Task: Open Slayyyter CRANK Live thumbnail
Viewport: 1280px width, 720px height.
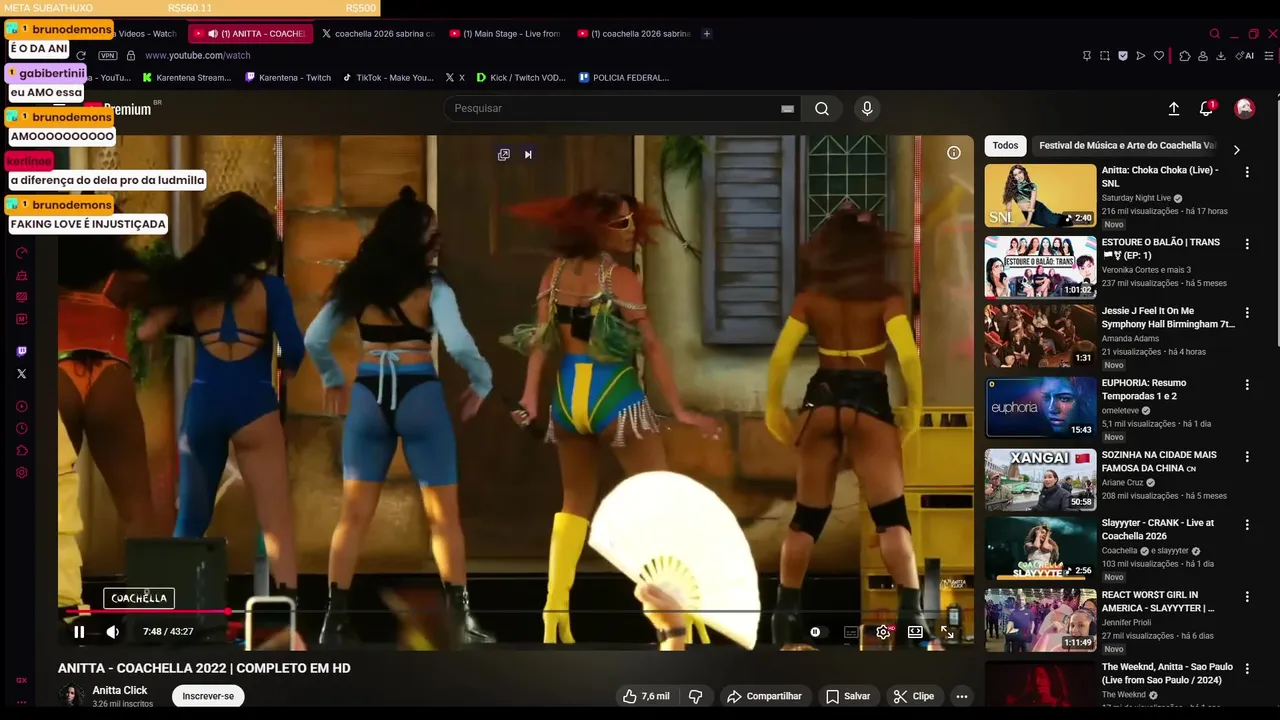Action: pos(1040,548)
